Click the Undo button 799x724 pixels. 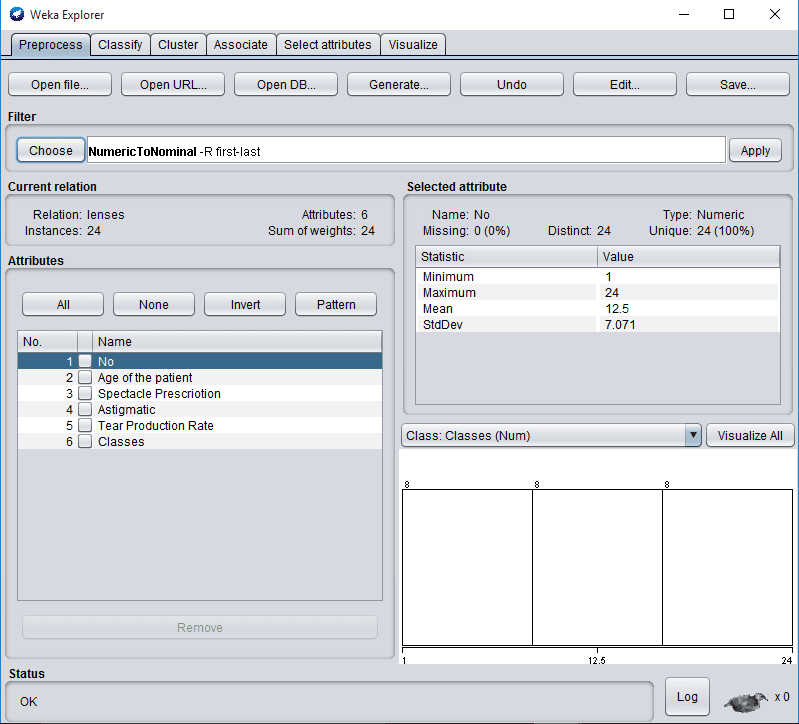pos(512,85)
